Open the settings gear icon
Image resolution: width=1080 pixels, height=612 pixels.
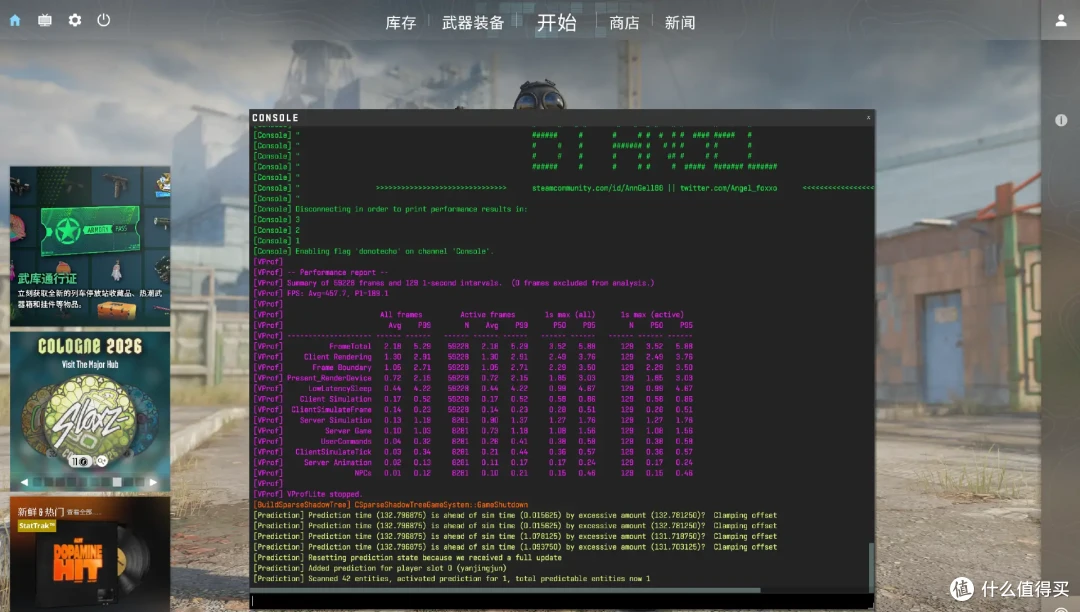[x=74, y=21]
